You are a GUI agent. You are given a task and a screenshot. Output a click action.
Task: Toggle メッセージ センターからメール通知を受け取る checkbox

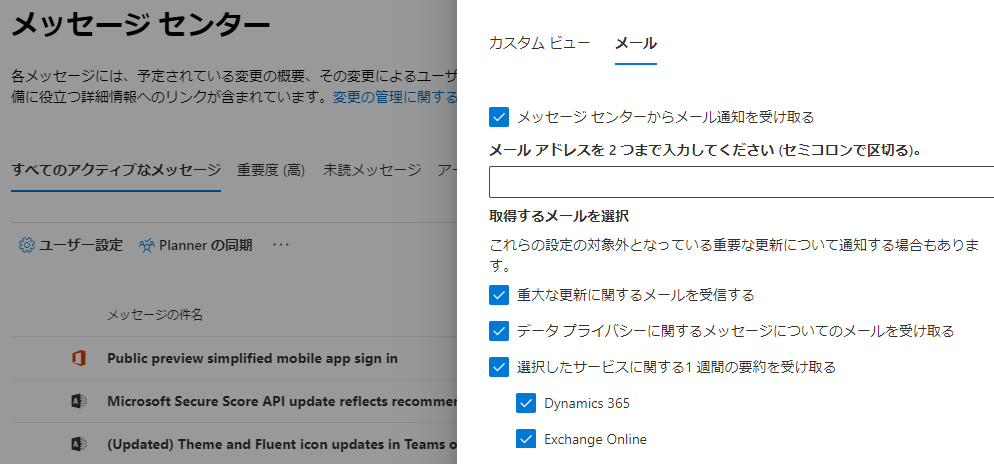coord(499,117)
